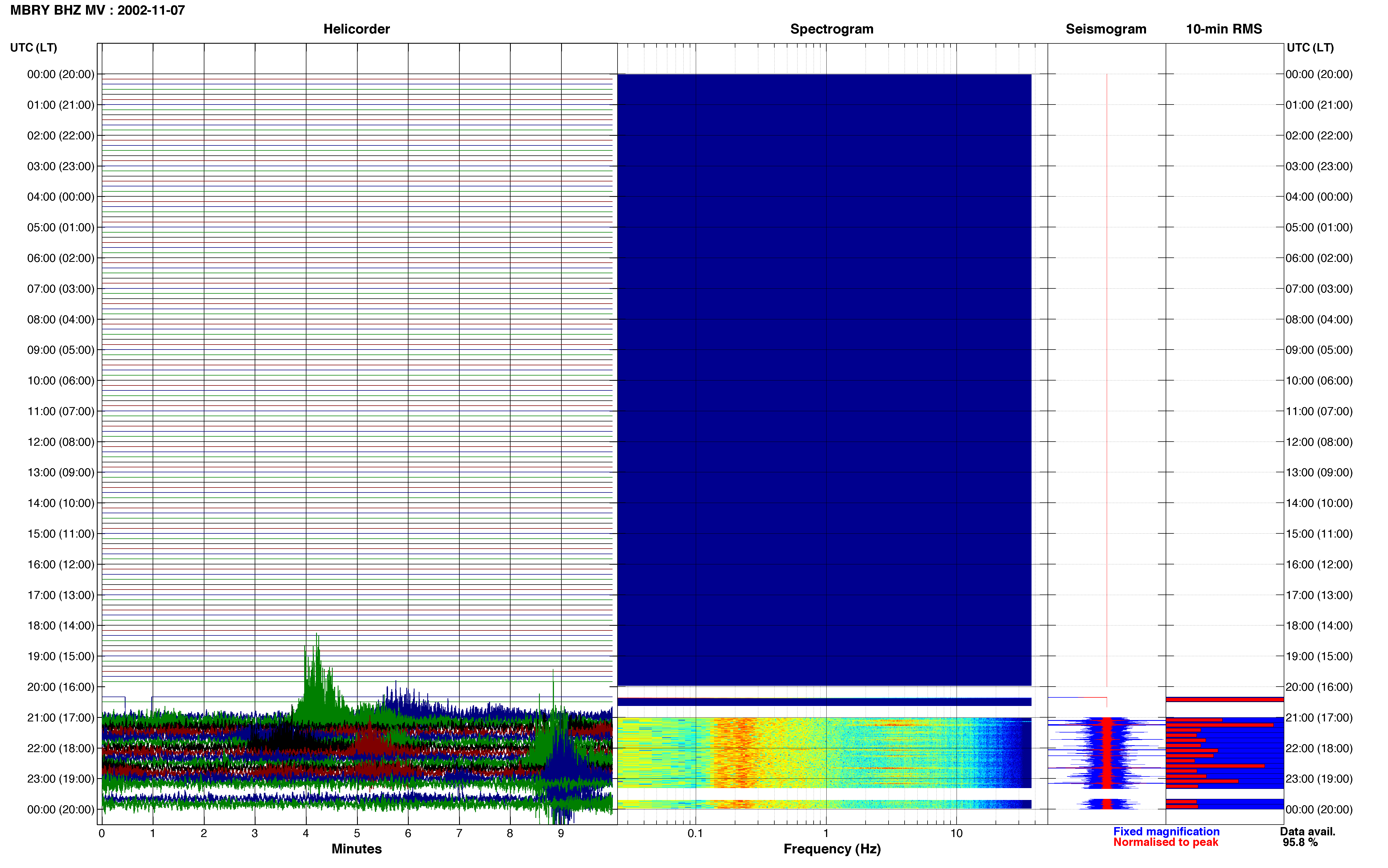Click the right '22:00 (18:00)' time label
This screenshot has height=868, width=1388.
tap(1319, 749)
